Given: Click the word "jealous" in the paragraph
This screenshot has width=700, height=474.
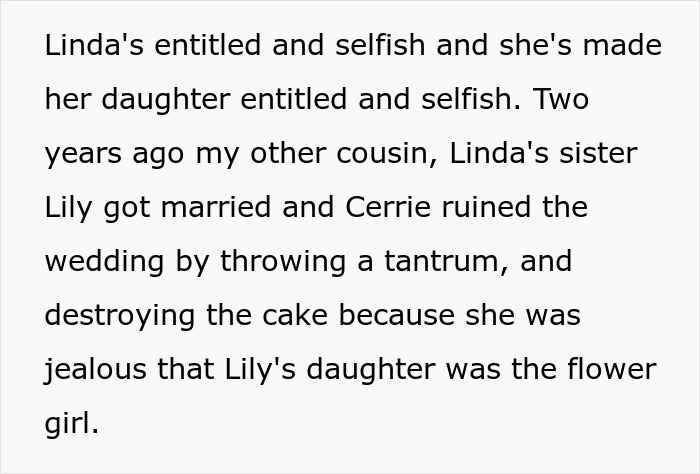Looking at the screenshot, I should pyautogui.click(x=96, y=370).
